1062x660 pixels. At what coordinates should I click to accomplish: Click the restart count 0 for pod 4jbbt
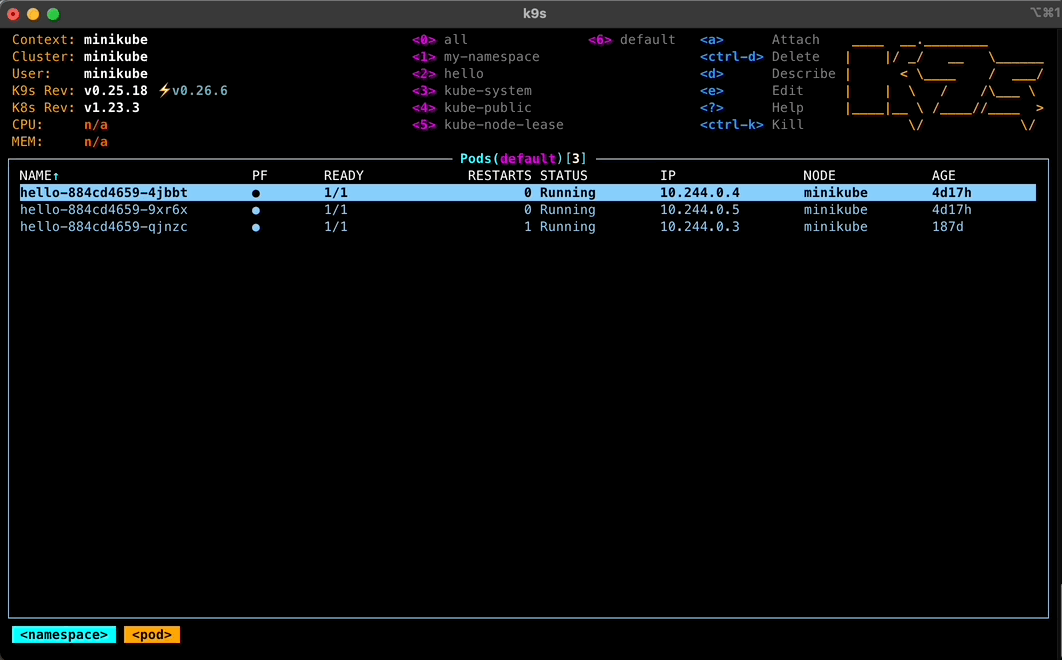pyautogui.click(x=528, y=193)
